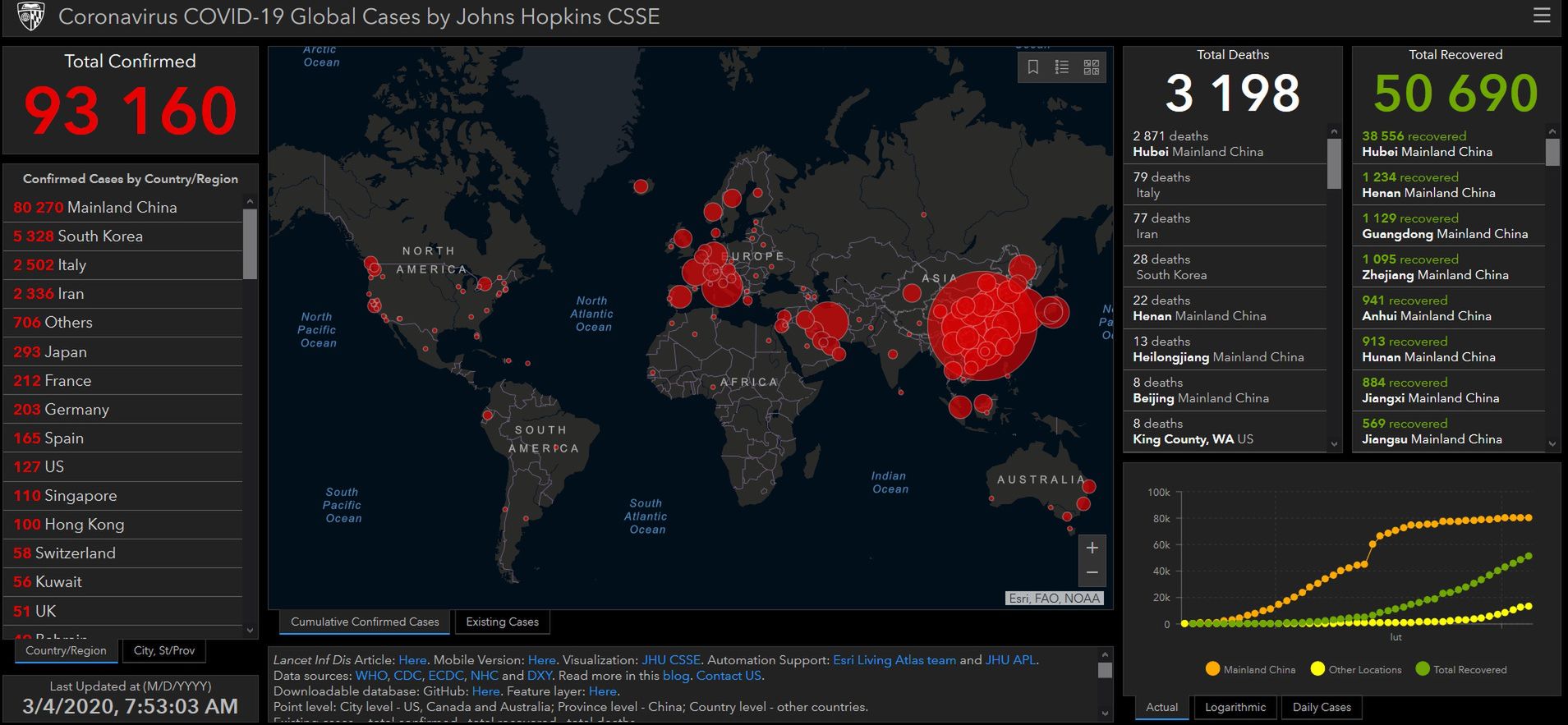This screenshot has height=725, width=1568.
Task: Show the Logarithmic chart tab
Action: 1235,707
